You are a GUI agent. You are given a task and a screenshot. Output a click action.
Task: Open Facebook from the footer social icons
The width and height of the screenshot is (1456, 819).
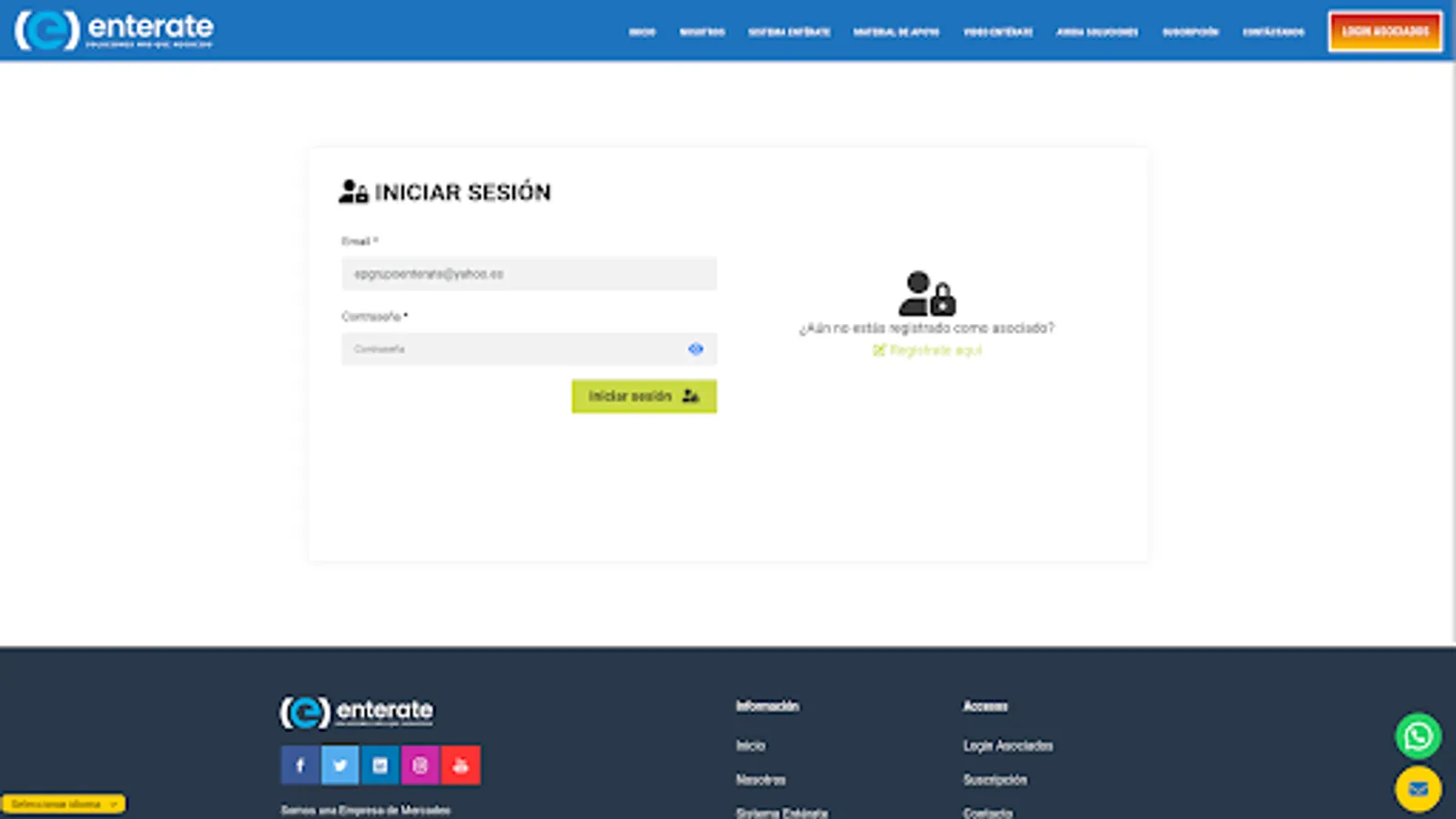(x=300, y=764)
